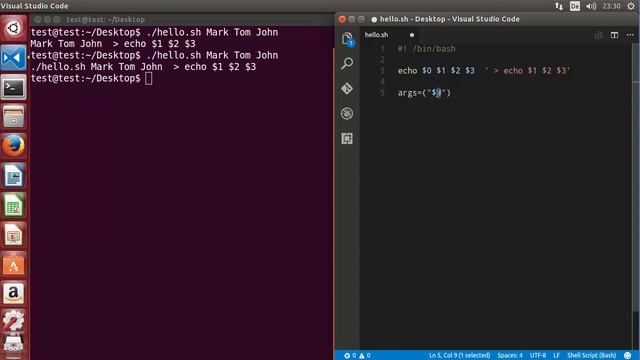Change end of line sequence LF

tap(556, 356)
